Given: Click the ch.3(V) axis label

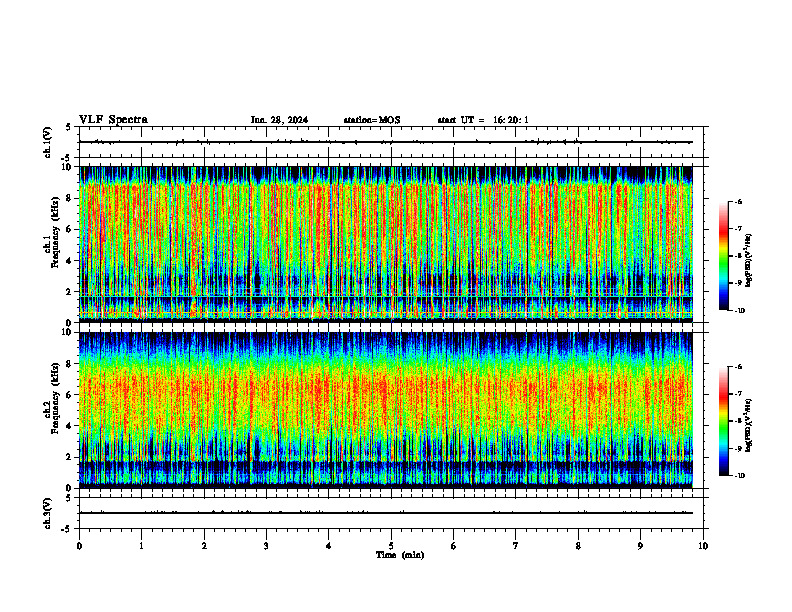Looking at the screenshot, I should [47, 513].
